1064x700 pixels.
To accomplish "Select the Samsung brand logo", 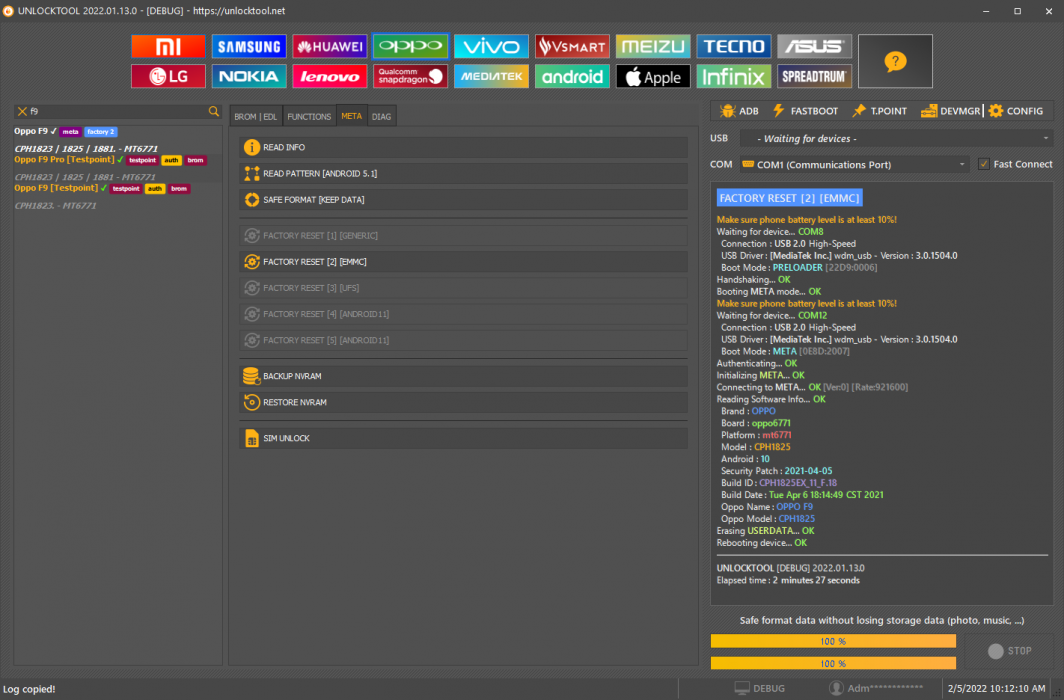I will [249, 47].
